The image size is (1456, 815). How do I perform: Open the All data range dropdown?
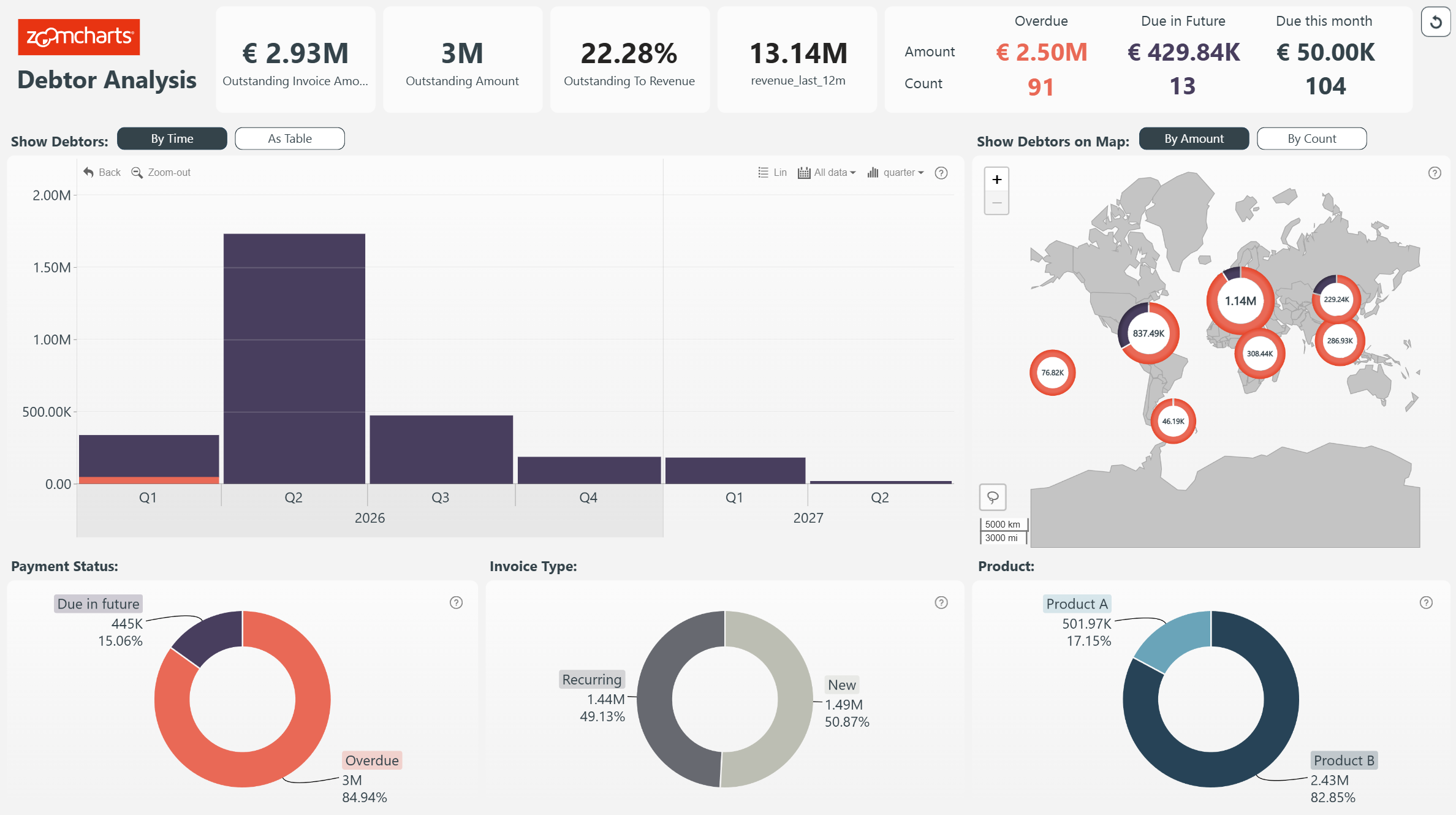tap(827, 173)
